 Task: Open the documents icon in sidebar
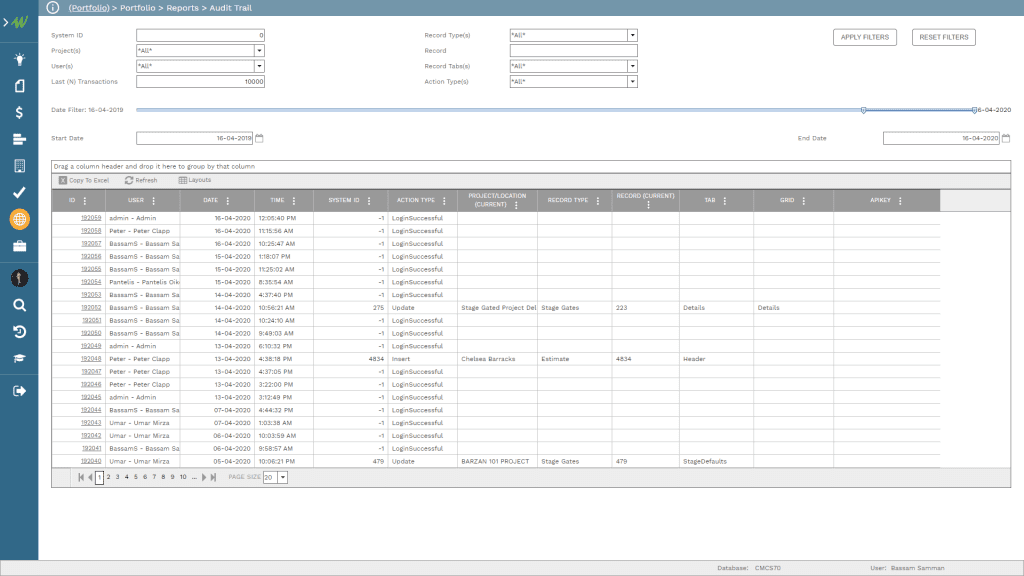[19, 86]
